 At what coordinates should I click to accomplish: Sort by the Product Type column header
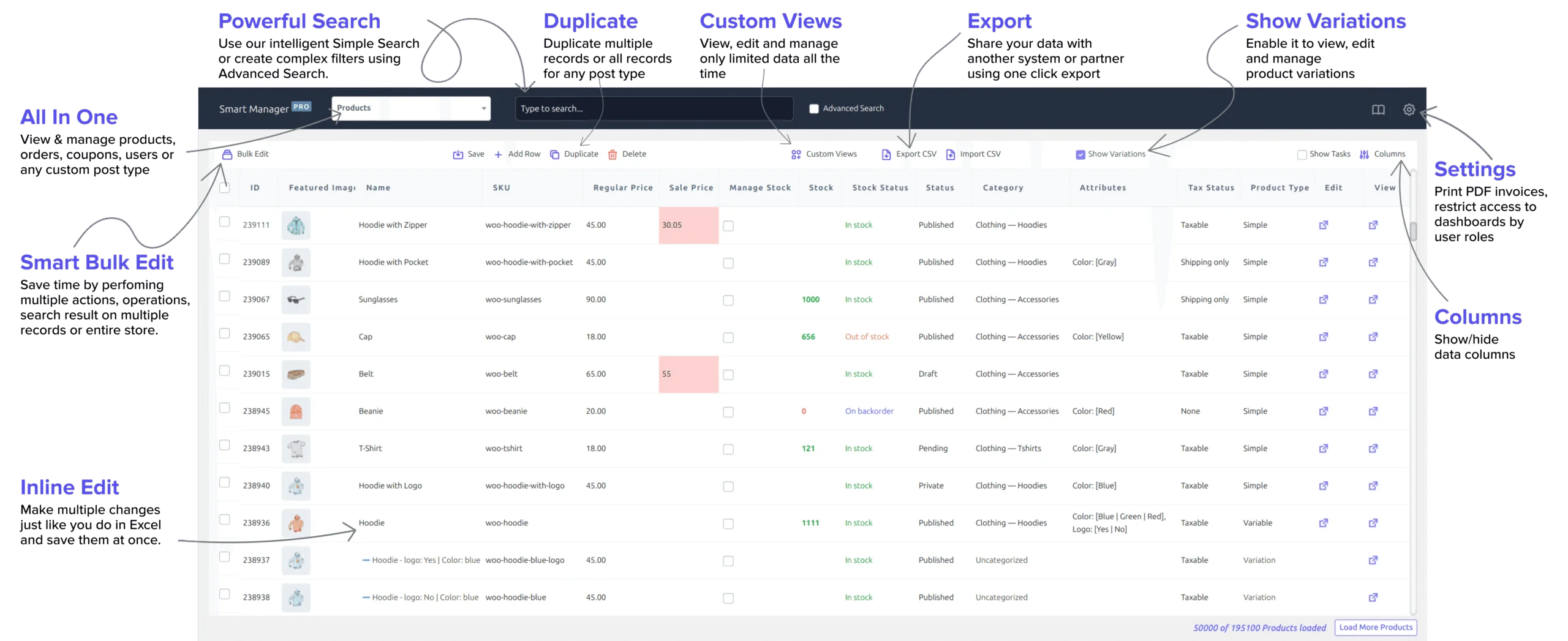click(1280, 188)
